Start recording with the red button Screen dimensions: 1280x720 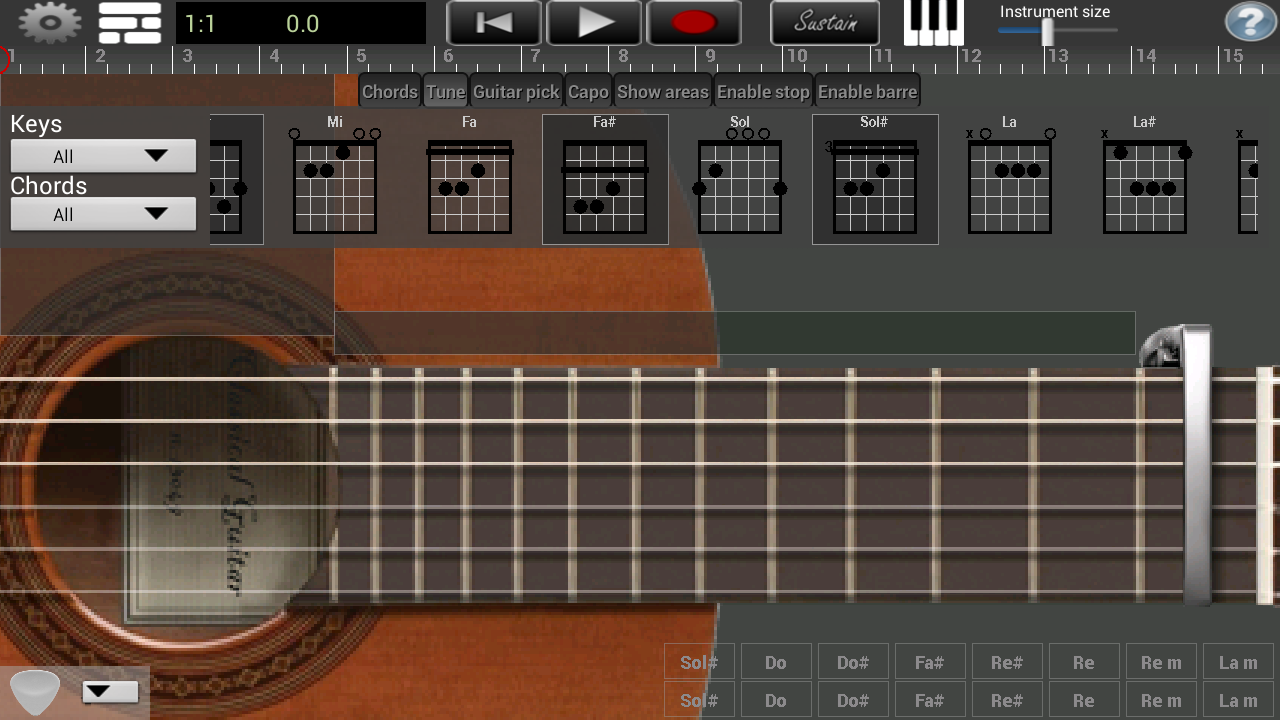694,23
